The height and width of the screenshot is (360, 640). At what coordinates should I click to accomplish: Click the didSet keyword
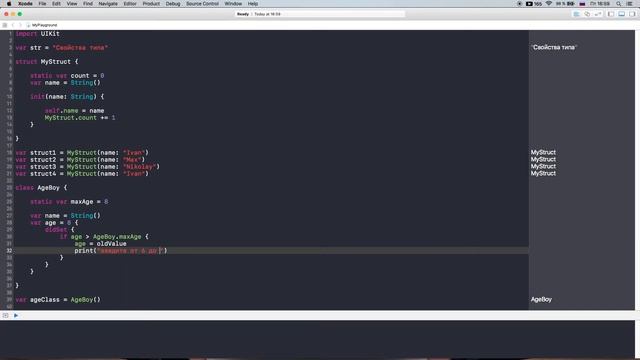(x=56, y=230)
